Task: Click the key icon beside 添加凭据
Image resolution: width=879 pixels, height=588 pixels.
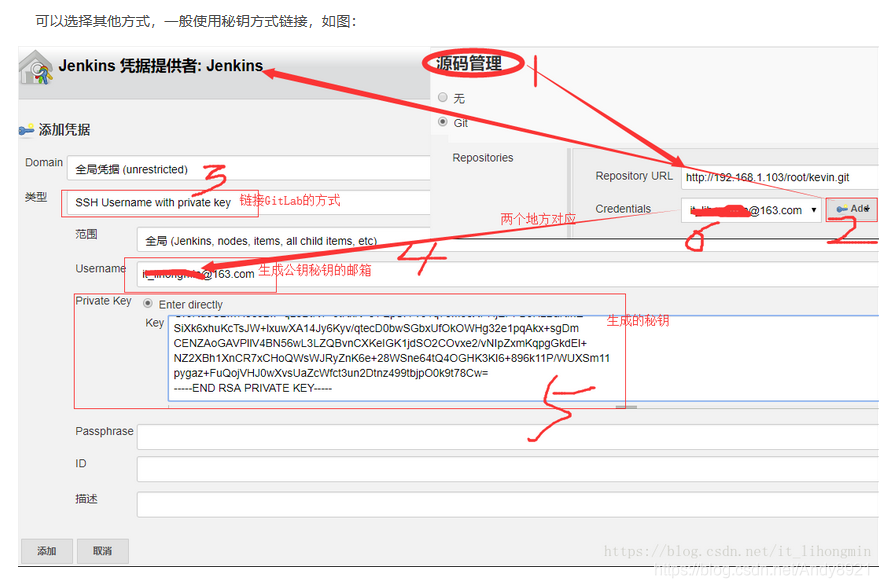Action: pyautogui.click(x=26, y=131)
